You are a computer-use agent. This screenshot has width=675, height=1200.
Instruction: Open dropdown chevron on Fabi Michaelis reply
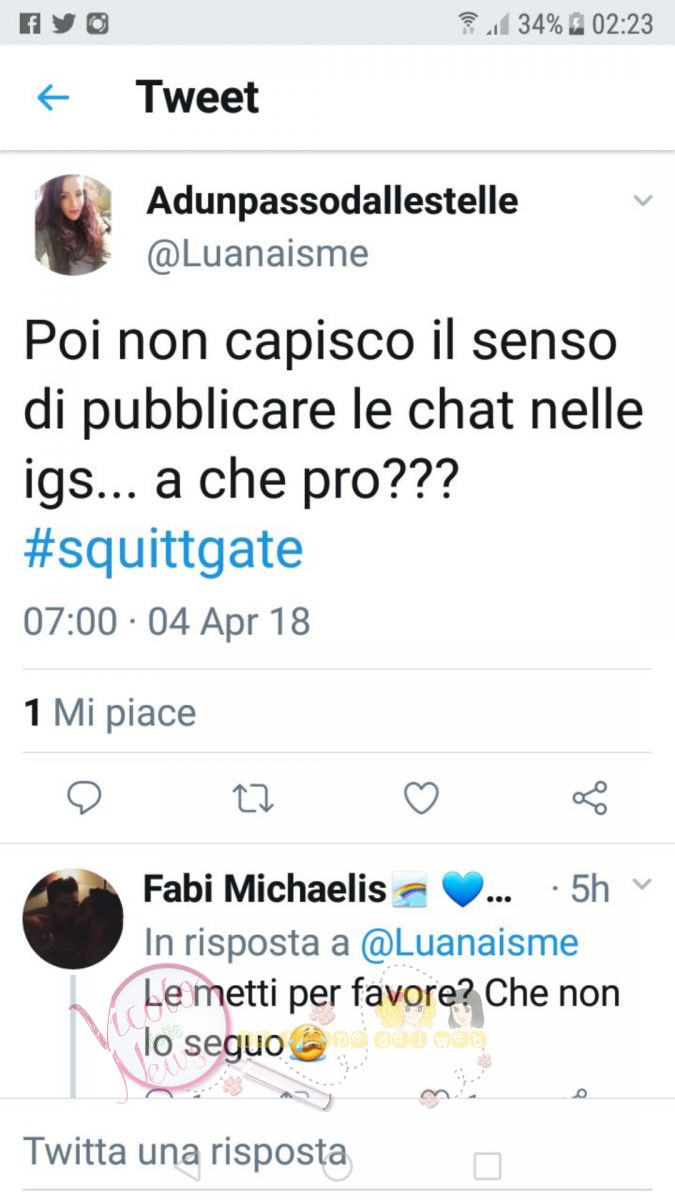[x=642, y=885]
